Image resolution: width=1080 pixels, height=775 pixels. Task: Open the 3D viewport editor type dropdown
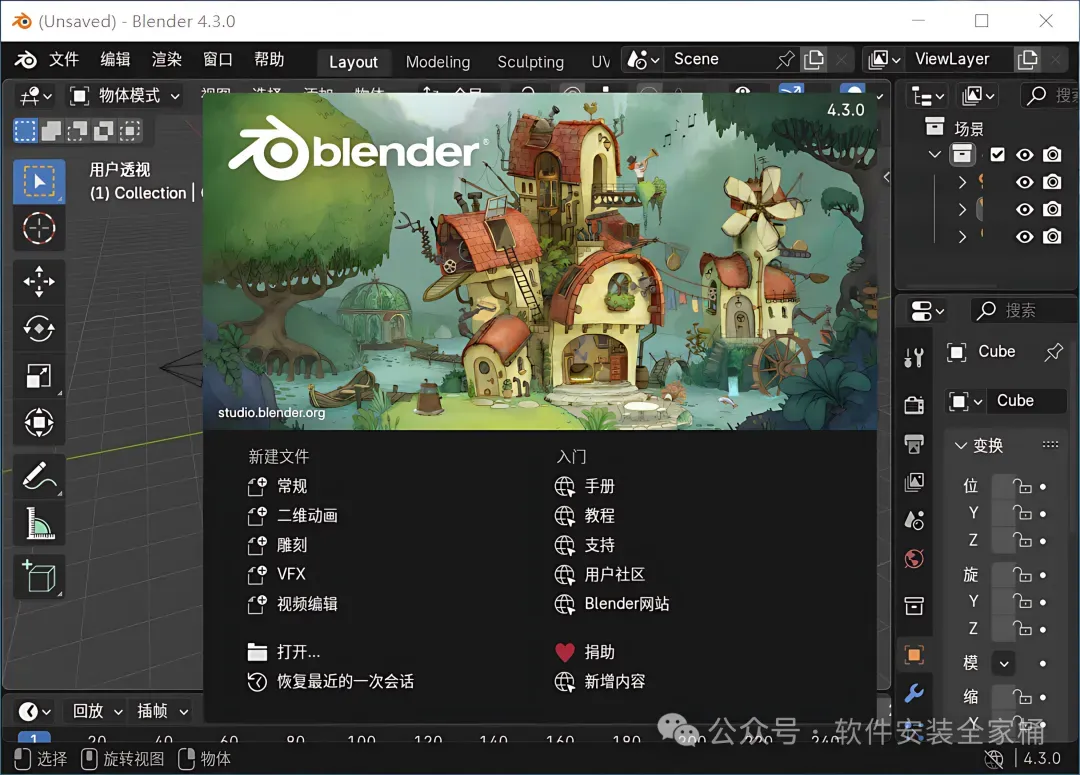[35, 96]
